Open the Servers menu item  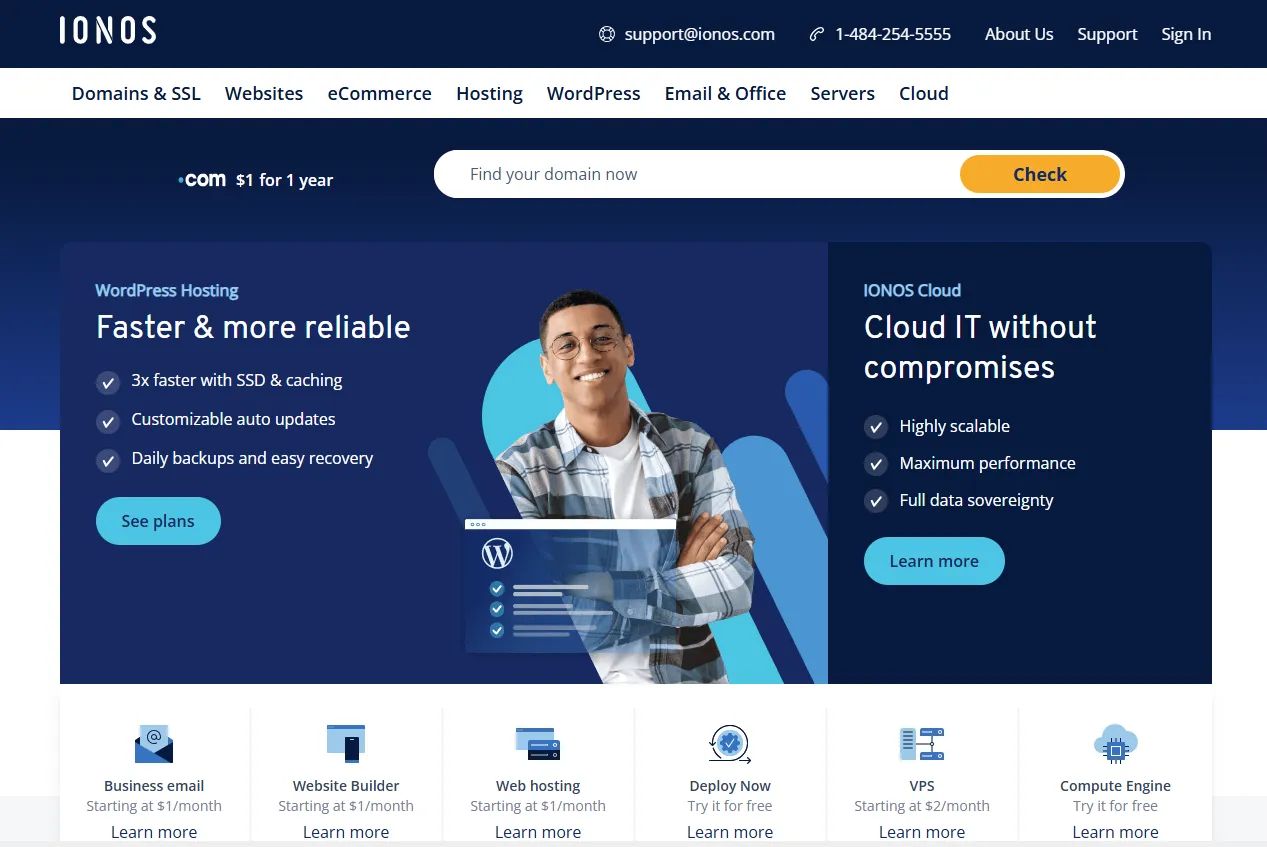coord(842,93)
